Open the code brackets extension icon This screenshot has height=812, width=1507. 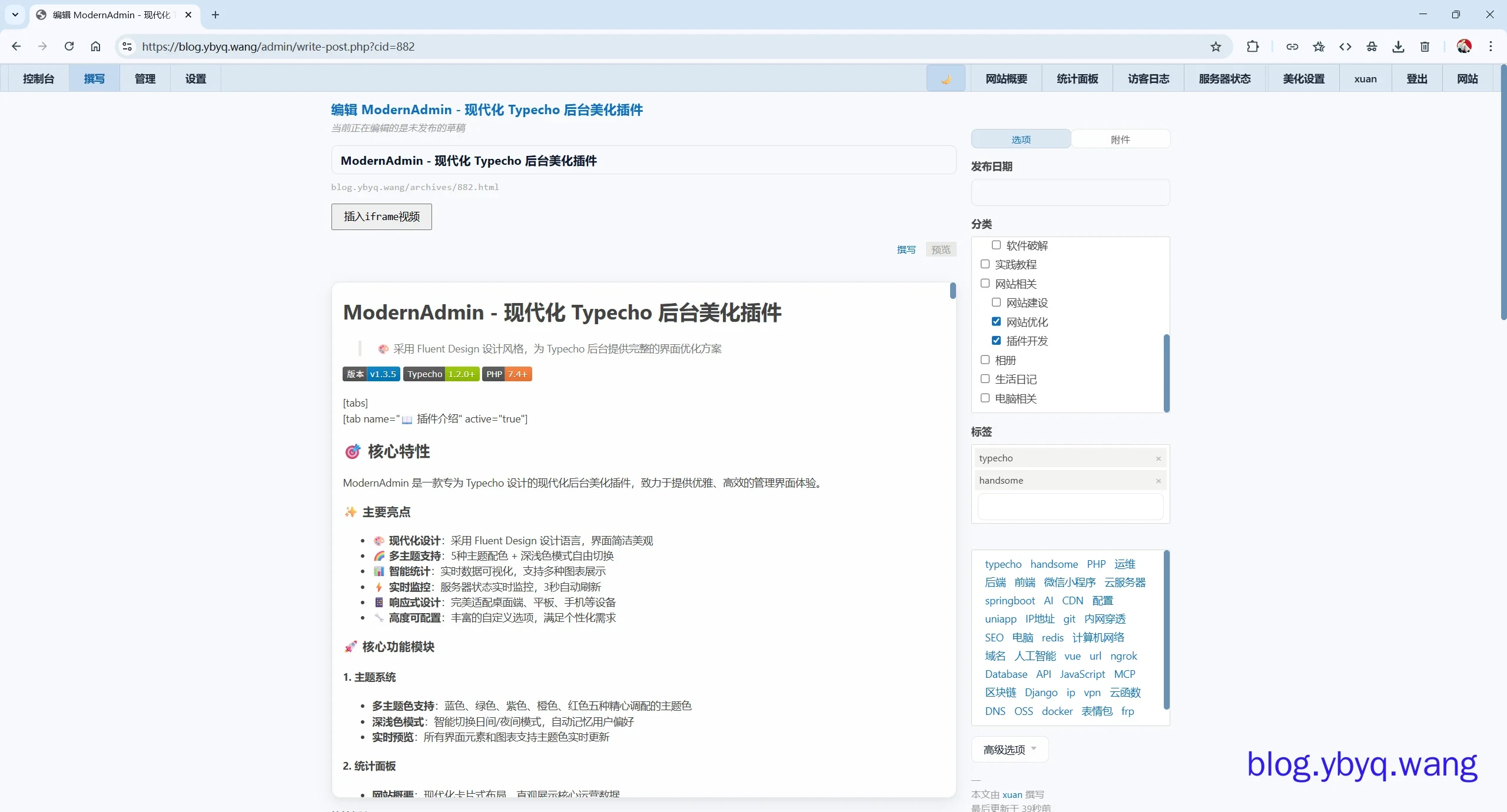[x=1345, y=46]
